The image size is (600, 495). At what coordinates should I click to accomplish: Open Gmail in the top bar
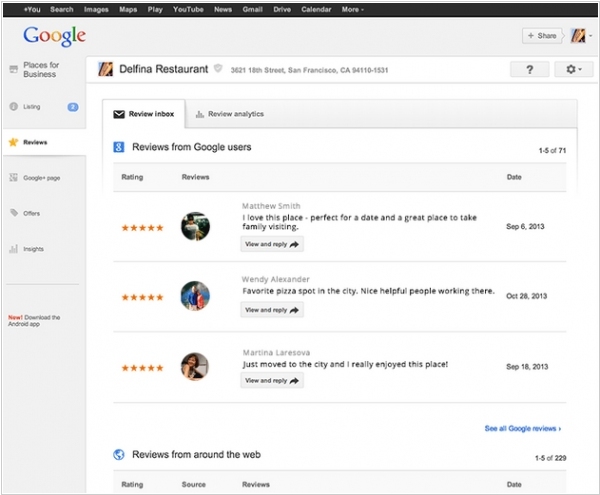(252, 10)
